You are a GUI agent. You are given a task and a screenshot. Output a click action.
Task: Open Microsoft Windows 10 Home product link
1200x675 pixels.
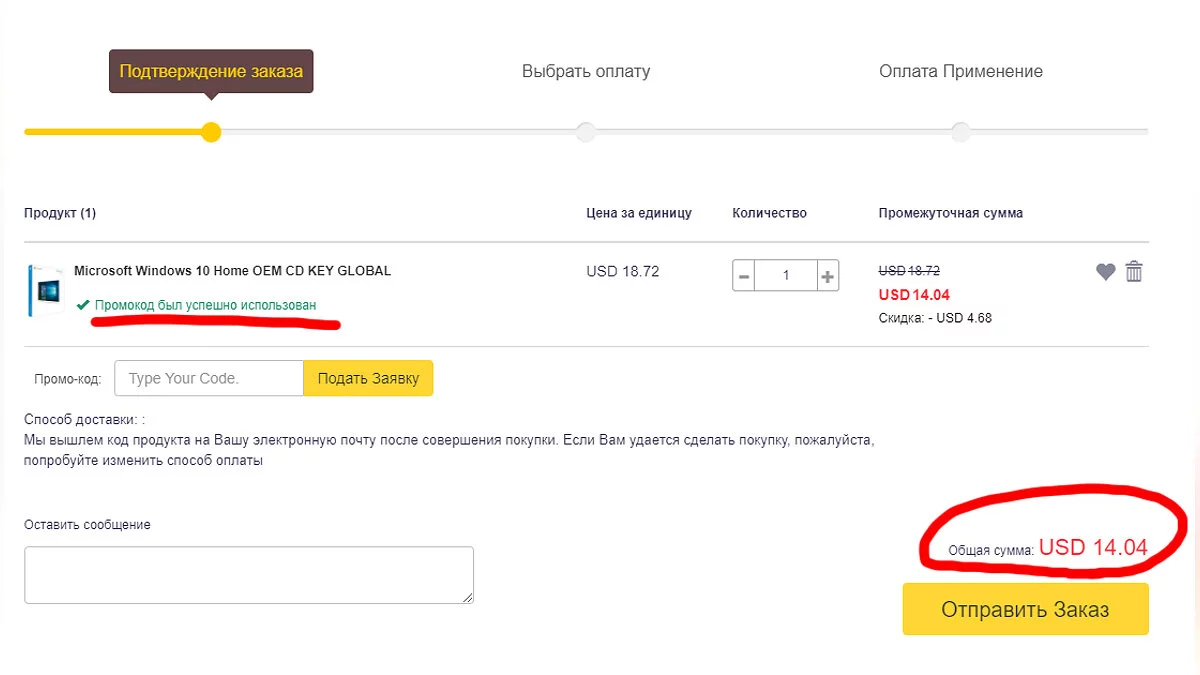click(x=232, y=271)
